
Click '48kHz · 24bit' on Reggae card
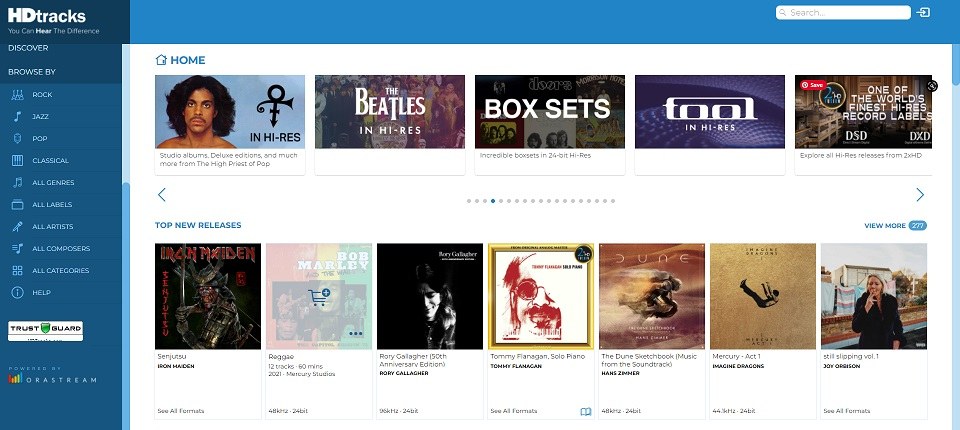pos(288,411)
